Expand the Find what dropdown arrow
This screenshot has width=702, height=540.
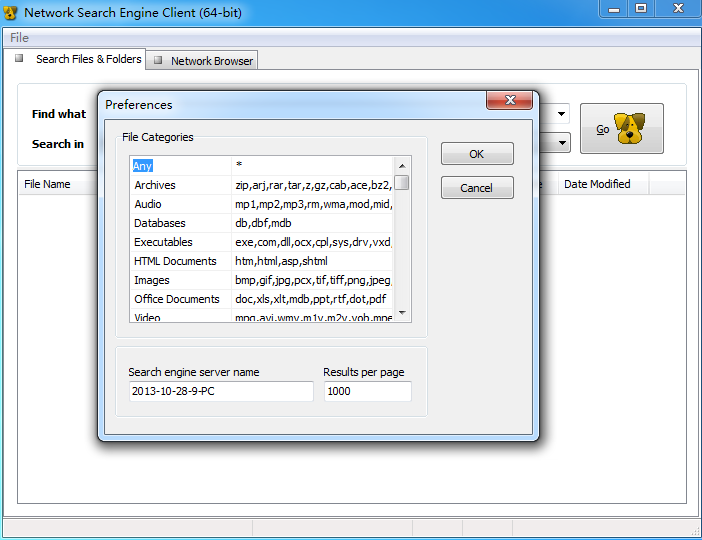[561, 114]
